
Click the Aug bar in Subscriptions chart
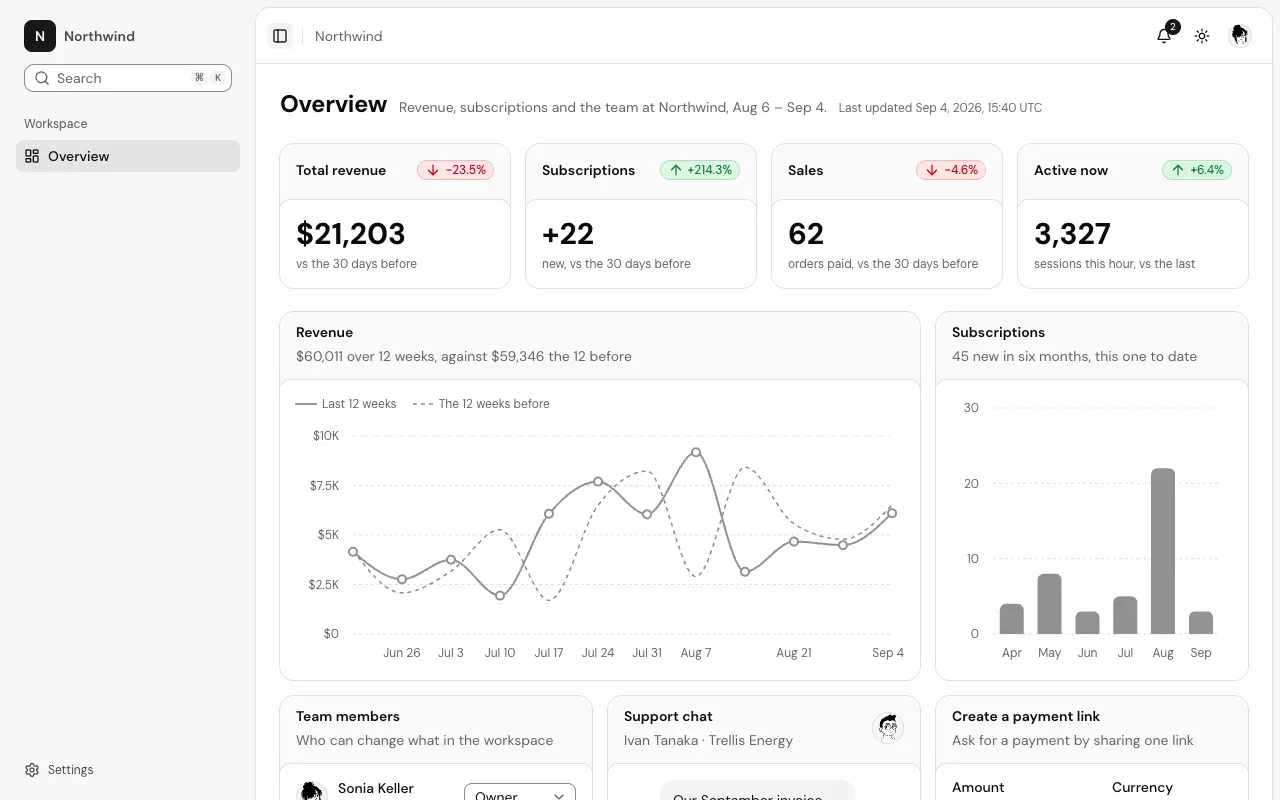click(1163, 551)
